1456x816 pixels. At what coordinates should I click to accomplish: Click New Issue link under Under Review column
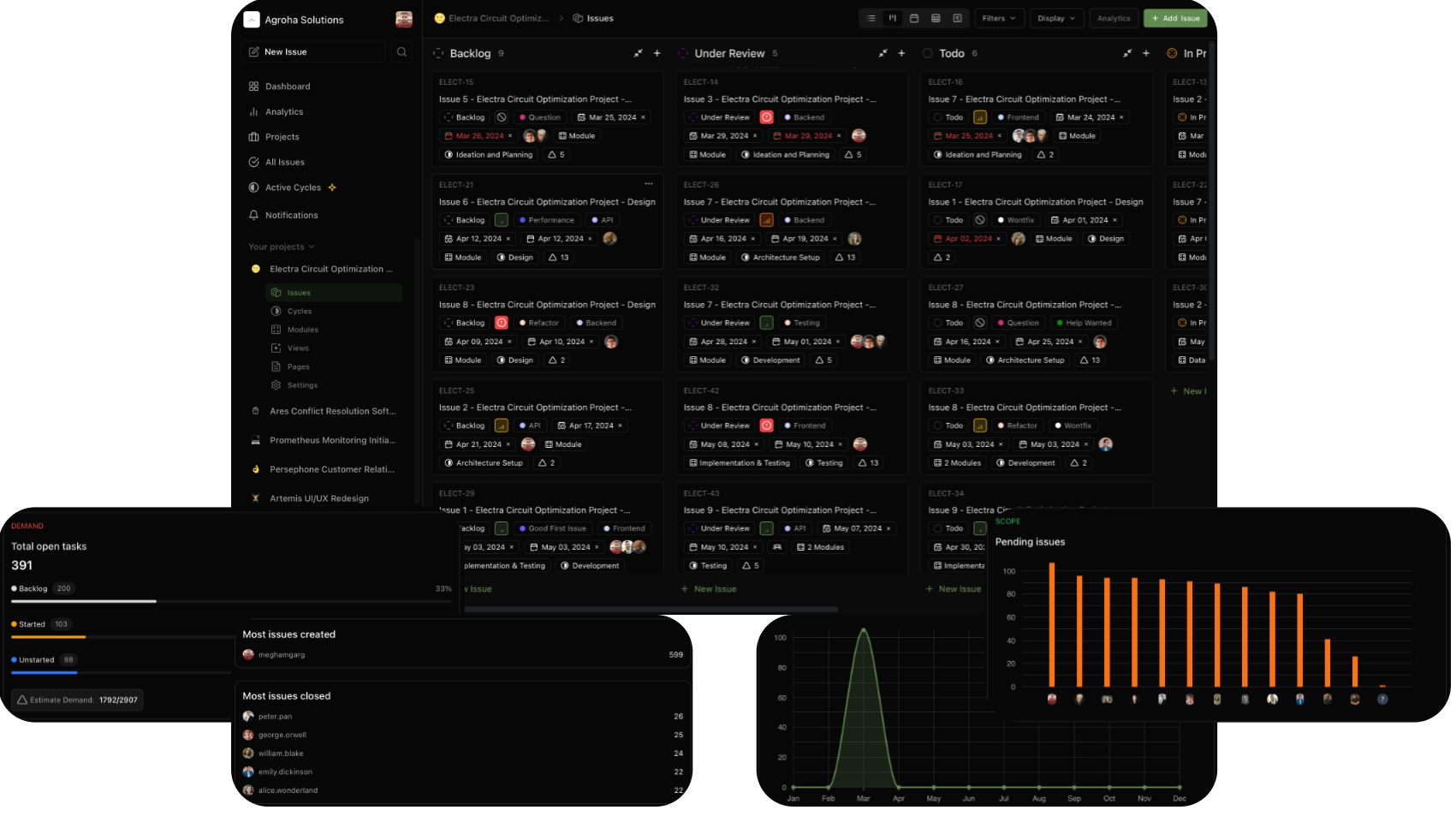click(x=709, y=589)
